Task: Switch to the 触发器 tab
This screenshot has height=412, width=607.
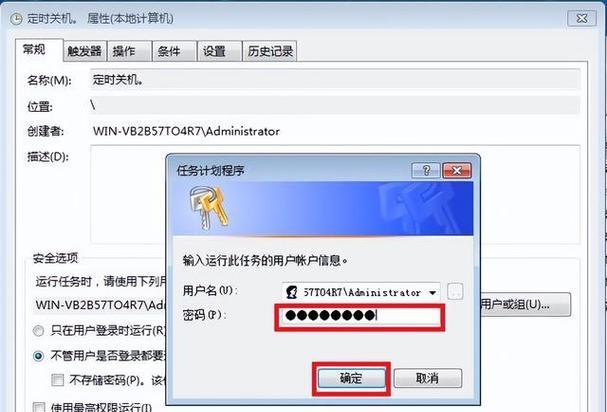Action: tap(85, 51)
